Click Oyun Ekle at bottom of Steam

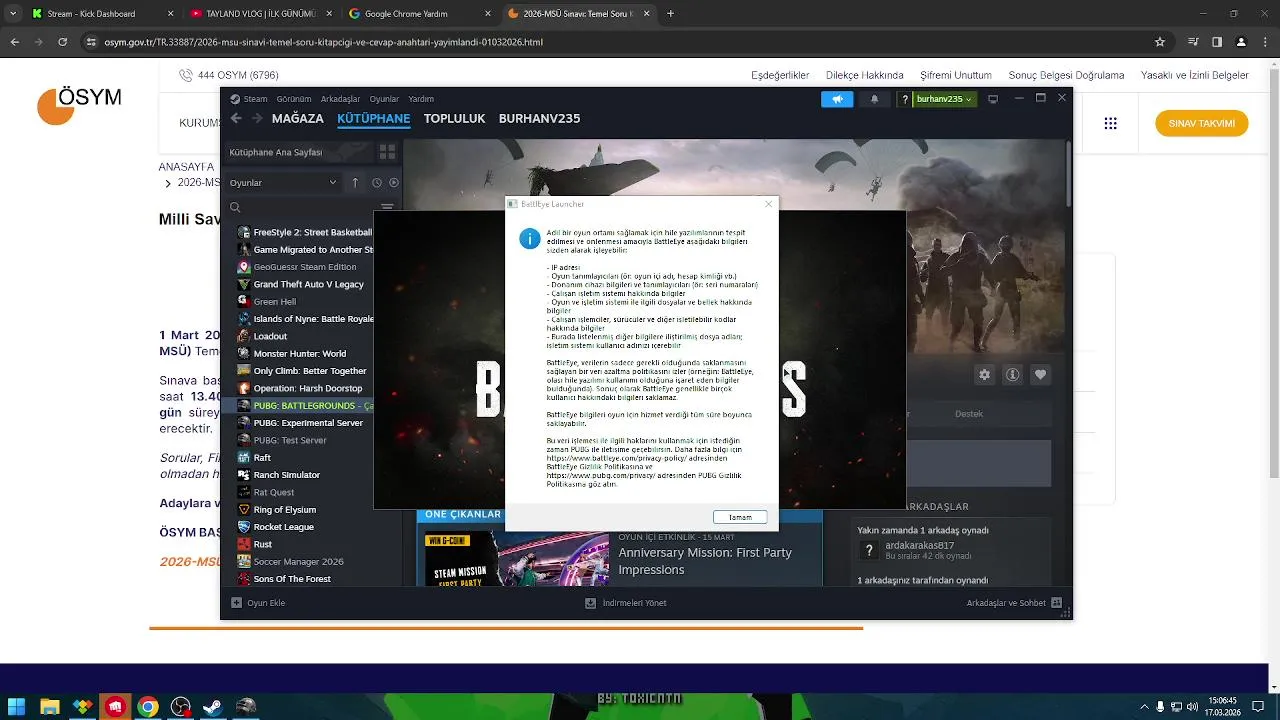258,603
